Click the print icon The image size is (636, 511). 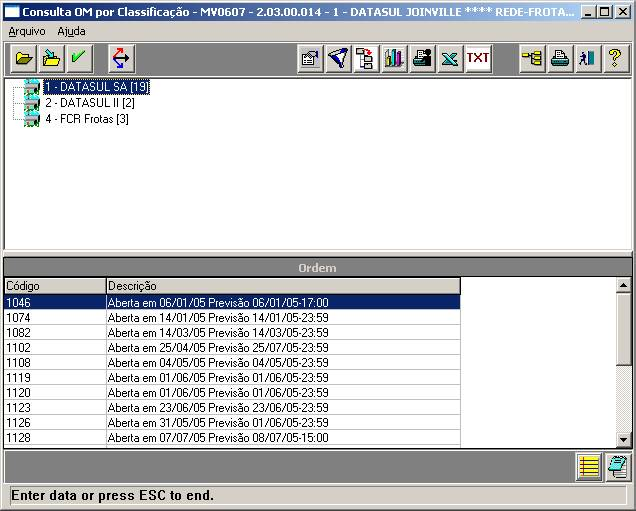(x=560, y=59)
